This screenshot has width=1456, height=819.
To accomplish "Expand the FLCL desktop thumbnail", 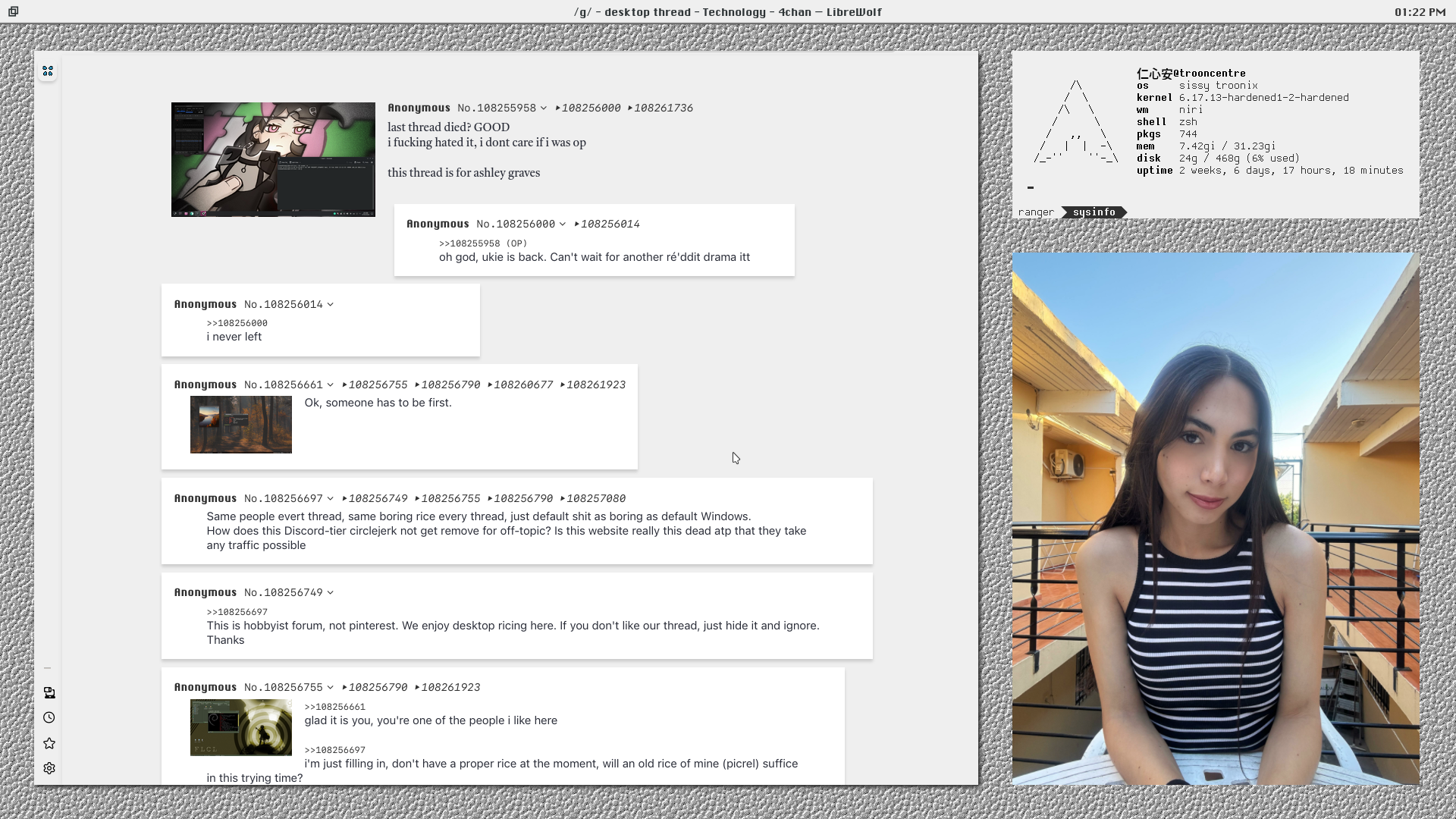I will coord(240,727).
